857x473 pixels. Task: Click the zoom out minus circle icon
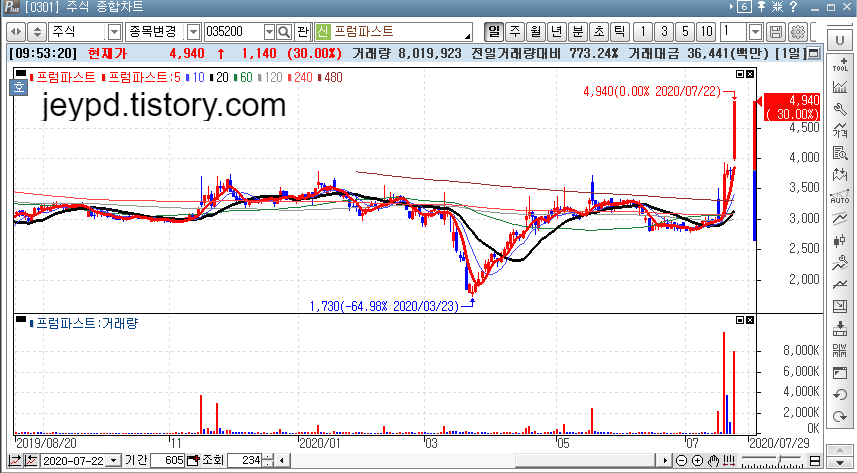click(682, 460)
